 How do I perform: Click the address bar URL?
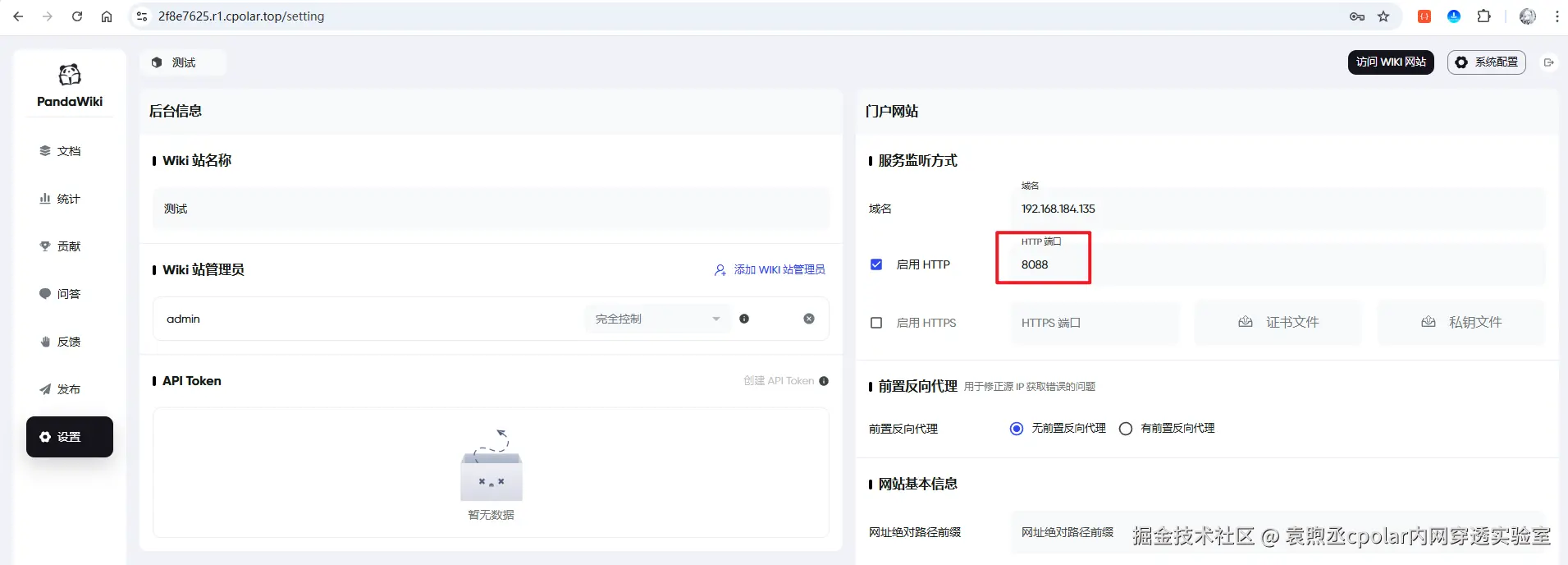(241, 16)
